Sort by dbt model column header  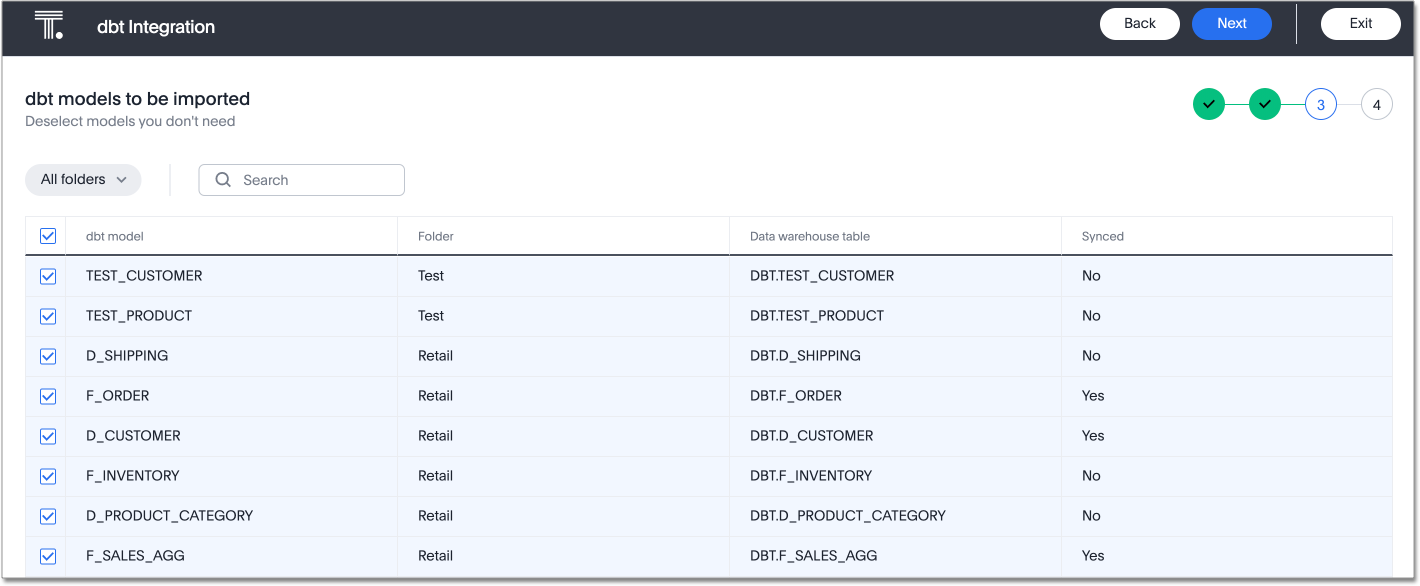115,237
